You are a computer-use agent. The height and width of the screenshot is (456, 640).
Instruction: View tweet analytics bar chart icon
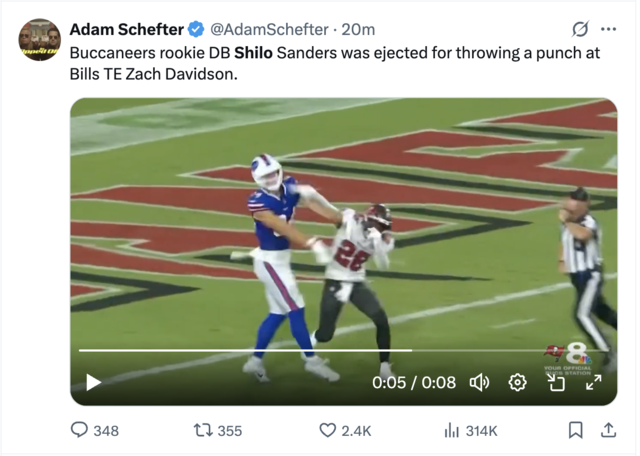451,430
